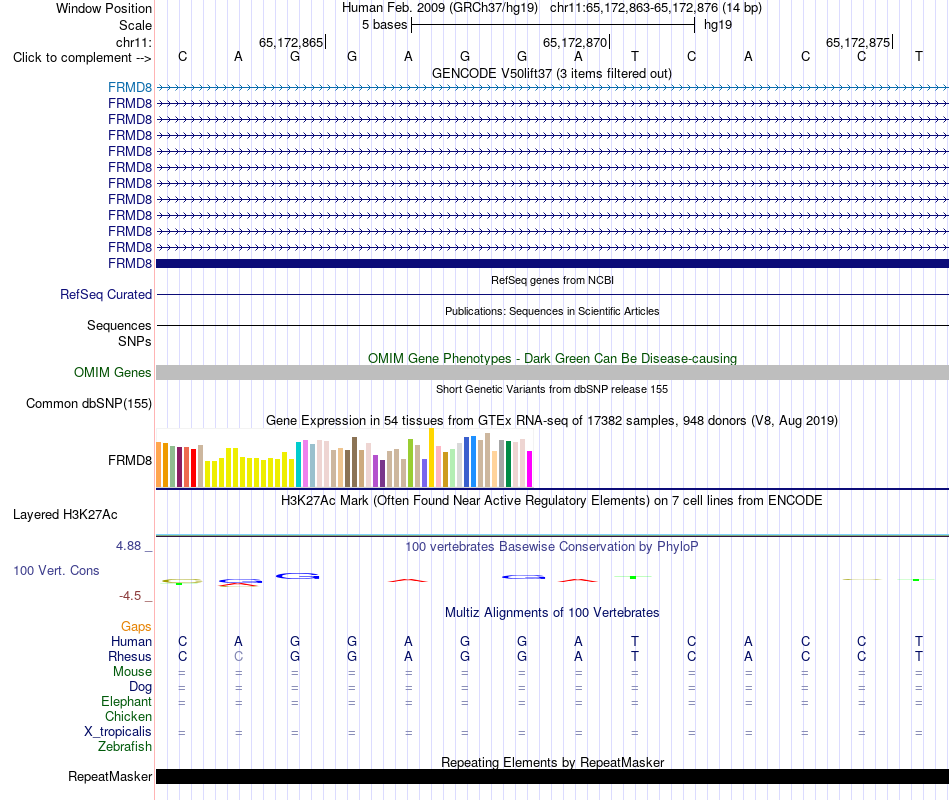This screenshot has width=950, height=800.
Task: Click the 4.88 PhyloP upper scale value
Action: coord(128,546)
